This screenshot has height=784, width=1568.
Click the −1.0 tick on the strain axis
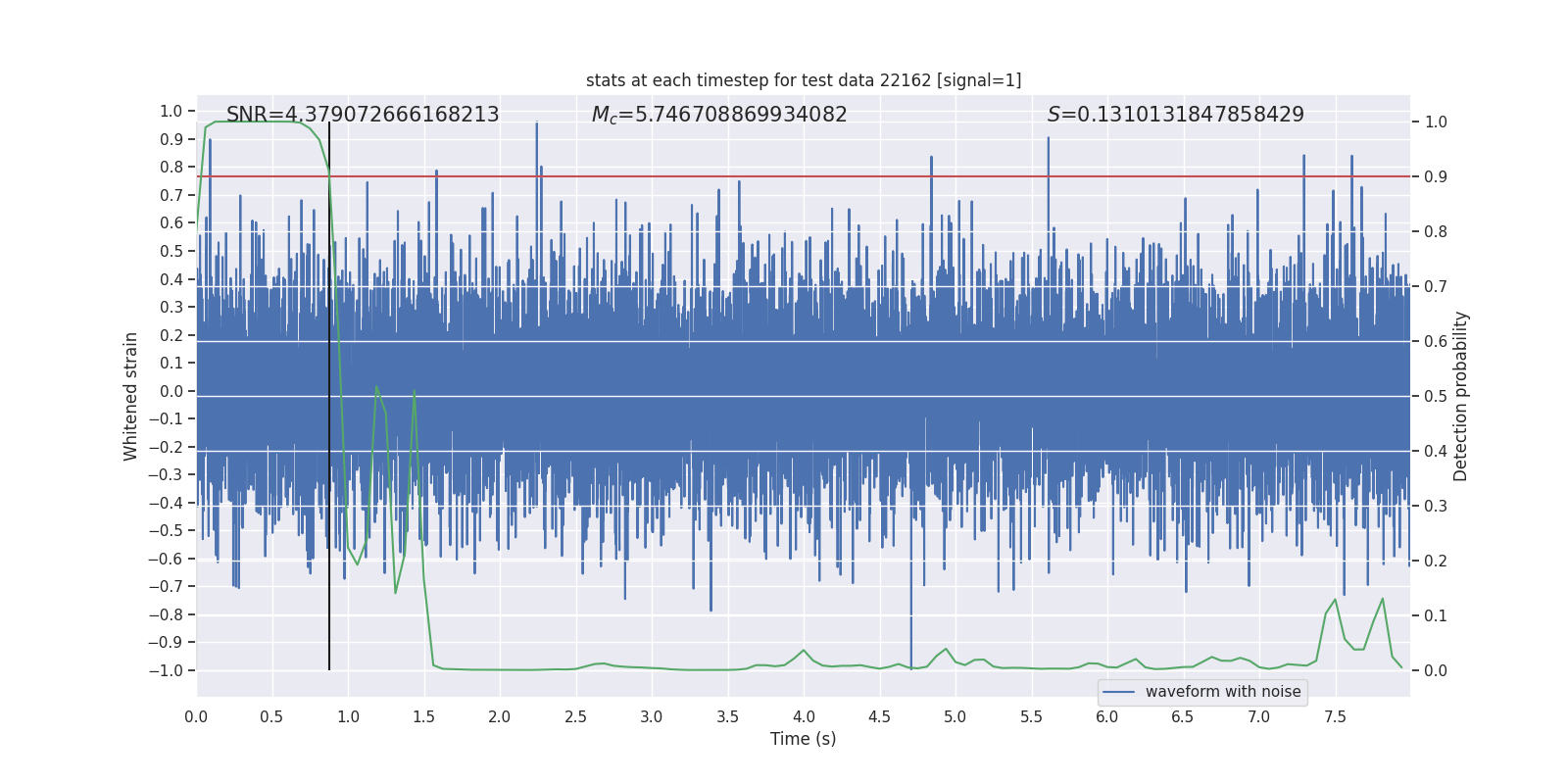point(167,670)
